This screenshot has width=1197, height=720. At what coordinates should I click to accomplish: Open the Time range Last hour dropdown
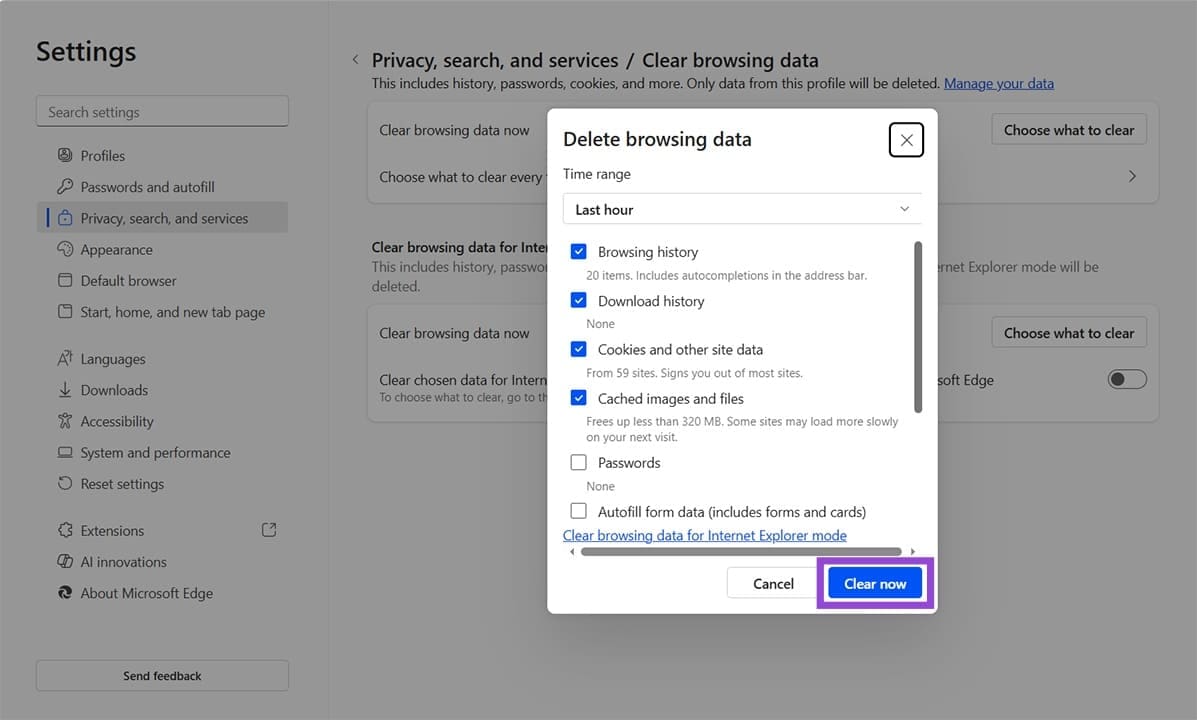click(x=741, y=209)
